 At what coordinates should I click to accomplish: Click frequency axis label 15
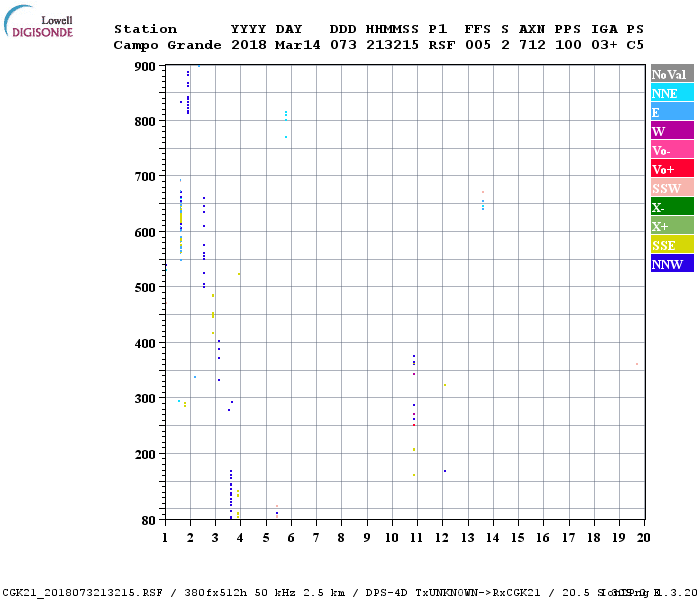tap(518, 538)
